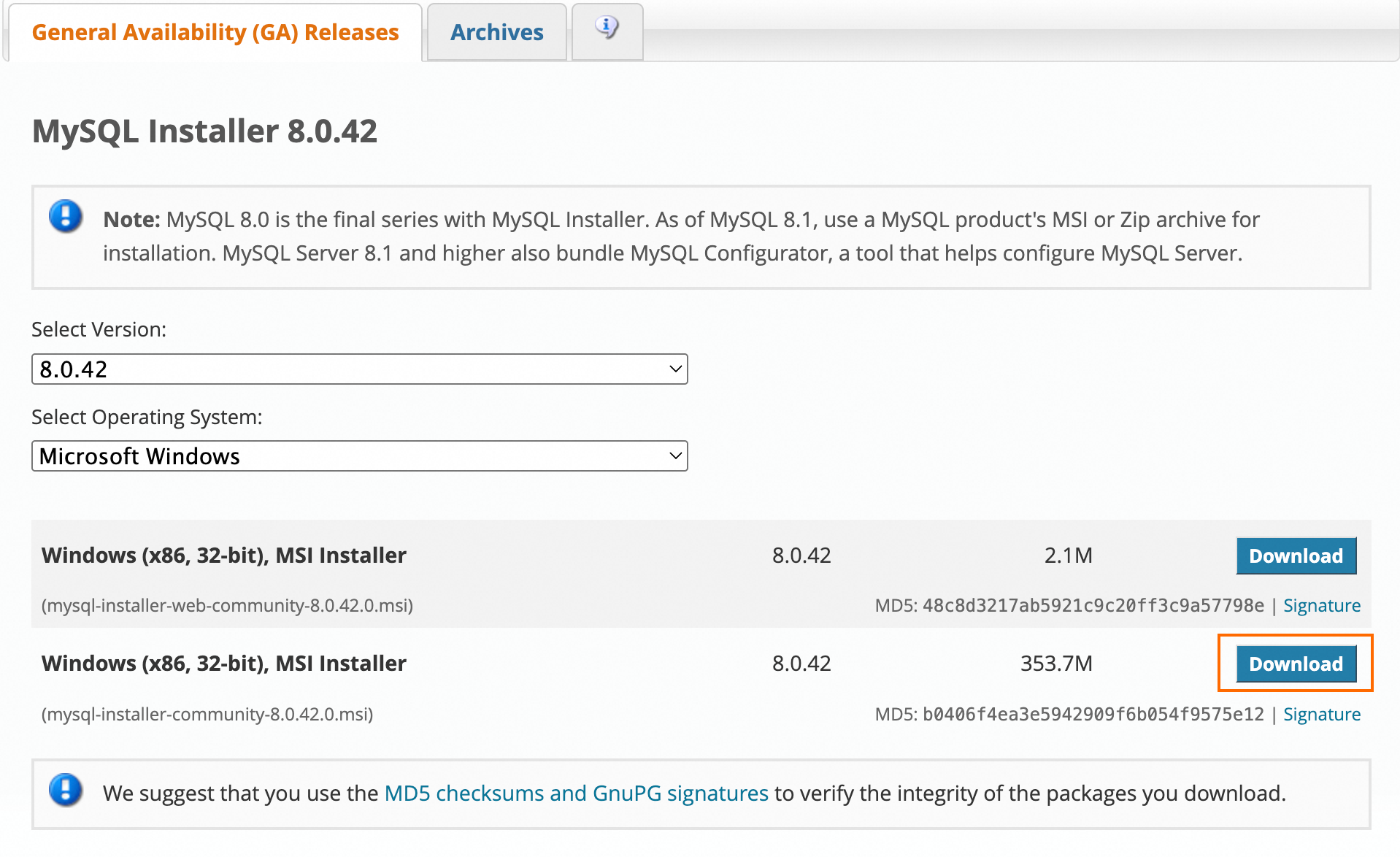Click the MD5 hash b0406f4ea3e5942909f6b054f9575e12

[x=1093, y=715]
